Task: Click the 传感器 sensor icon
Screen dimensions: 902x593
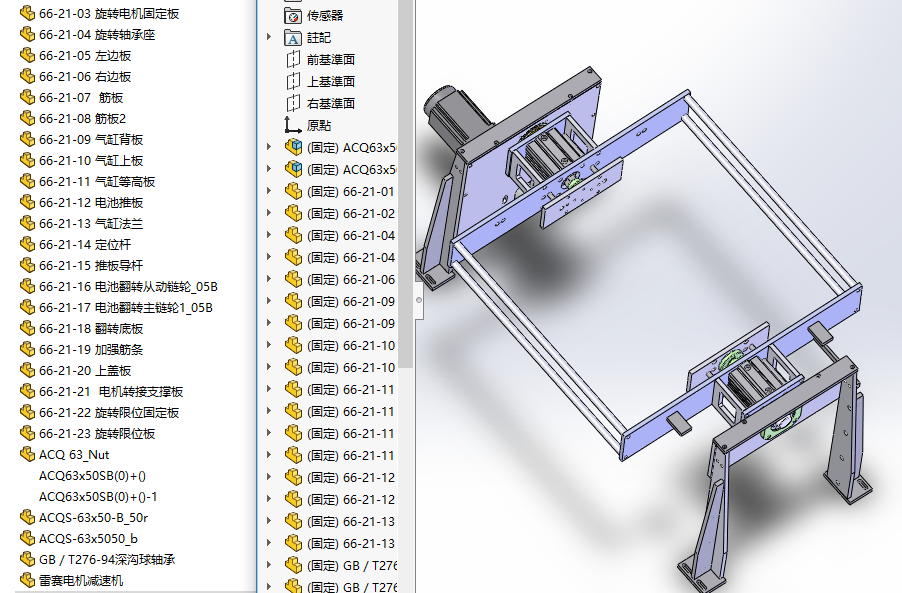Action: 293,16
